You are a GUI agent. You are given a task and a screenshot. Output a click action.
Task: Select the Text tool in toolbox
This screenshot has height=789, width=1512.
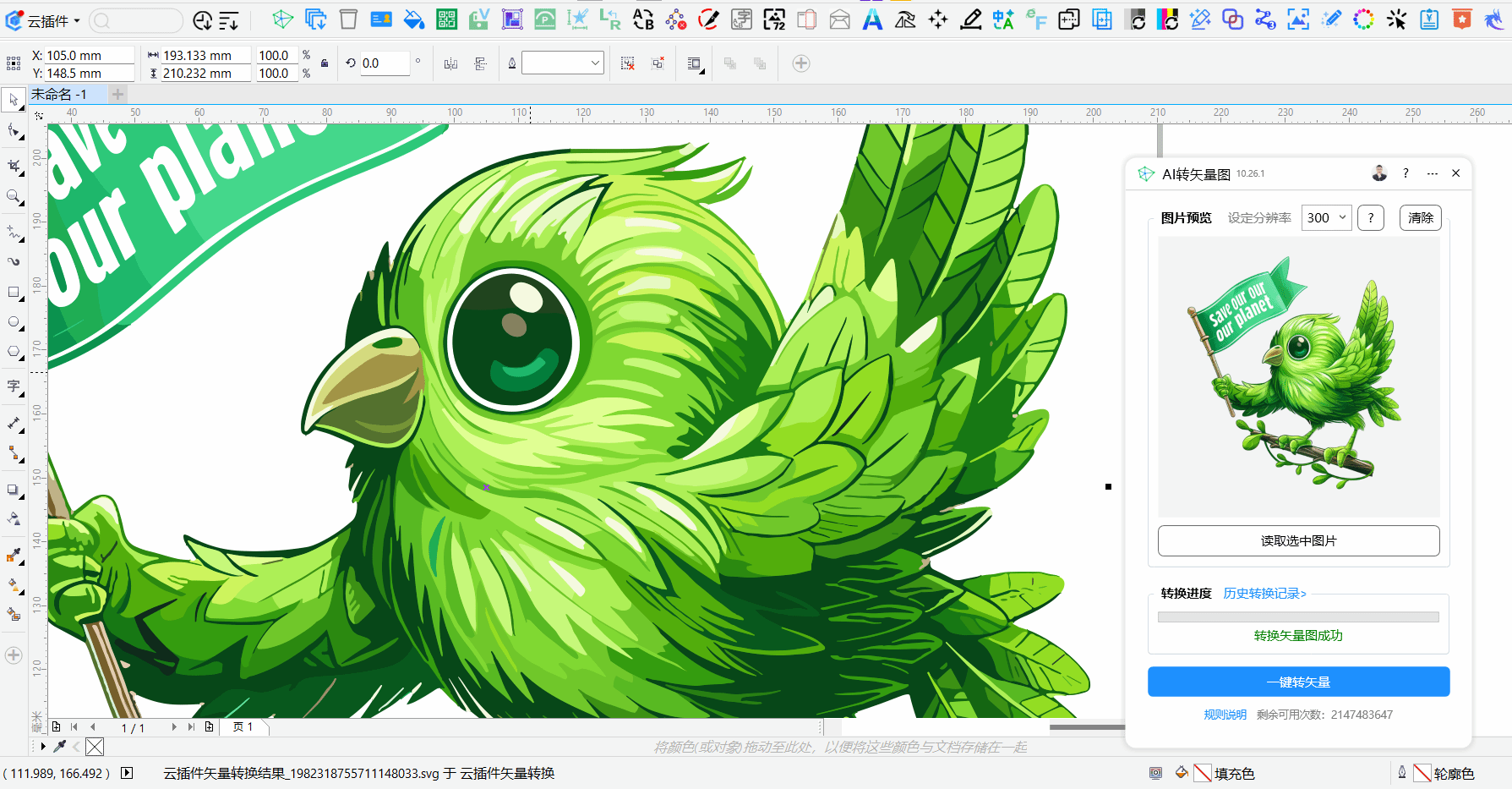14,386
